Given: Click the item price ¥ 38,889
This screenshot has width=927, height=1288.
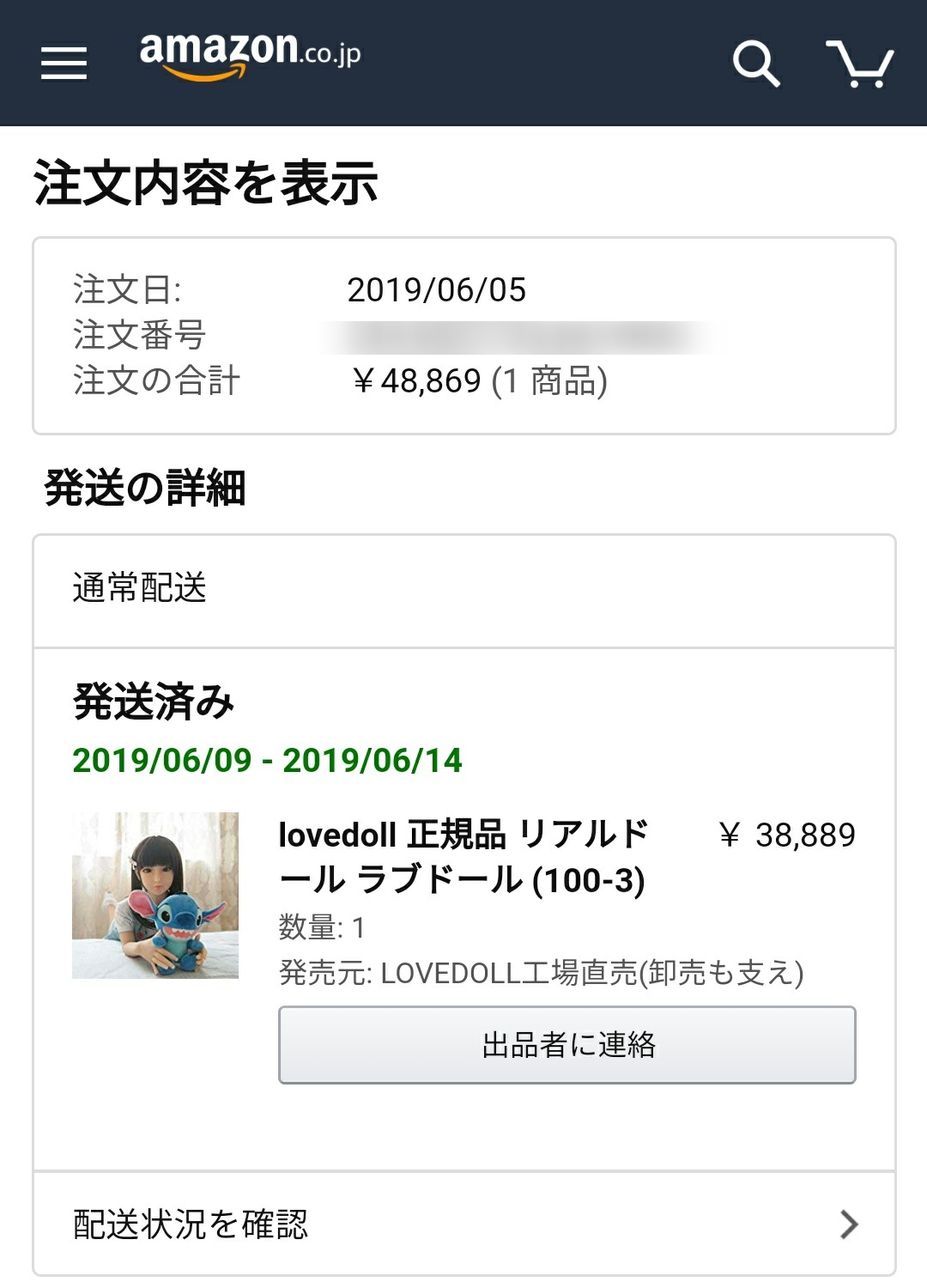Looking at the screenshot, I should tap(786, 835).
